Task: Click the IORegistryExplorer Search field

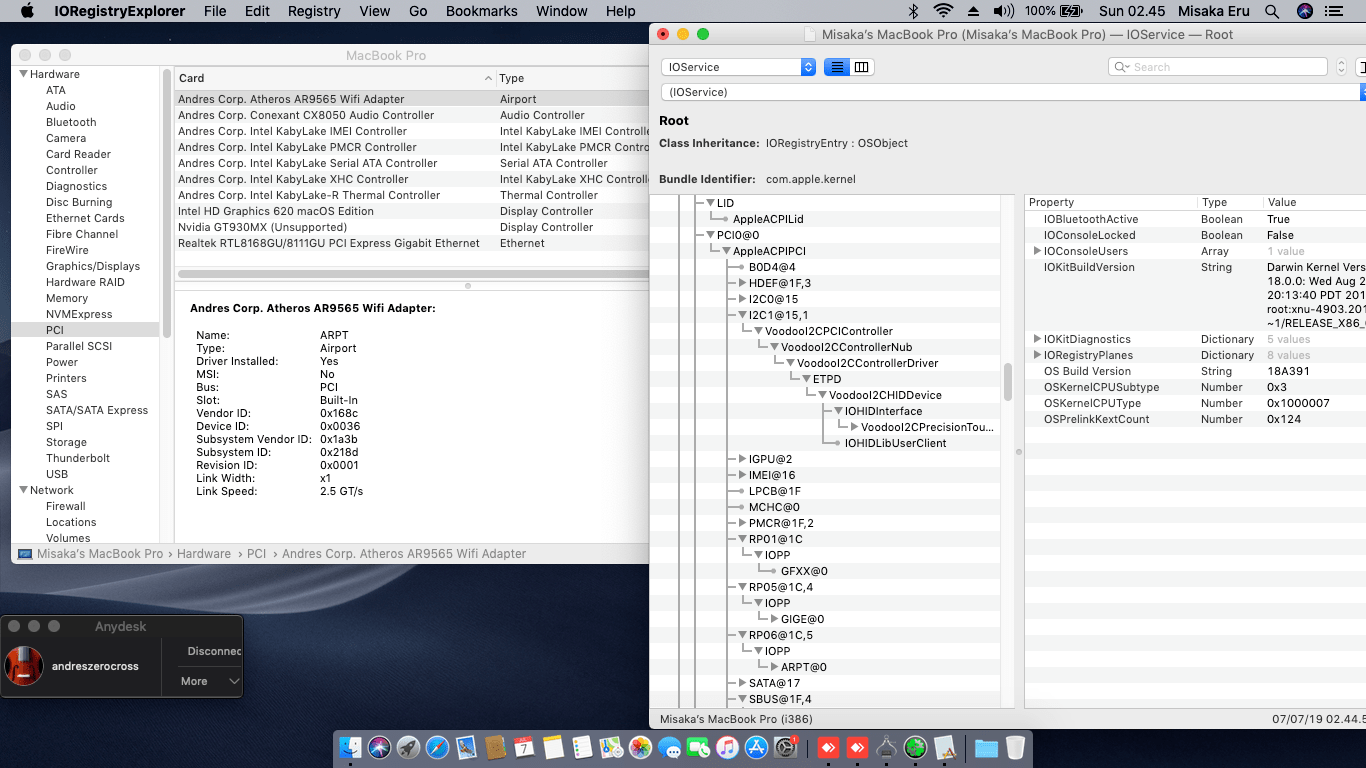Action: point(1218,67)
